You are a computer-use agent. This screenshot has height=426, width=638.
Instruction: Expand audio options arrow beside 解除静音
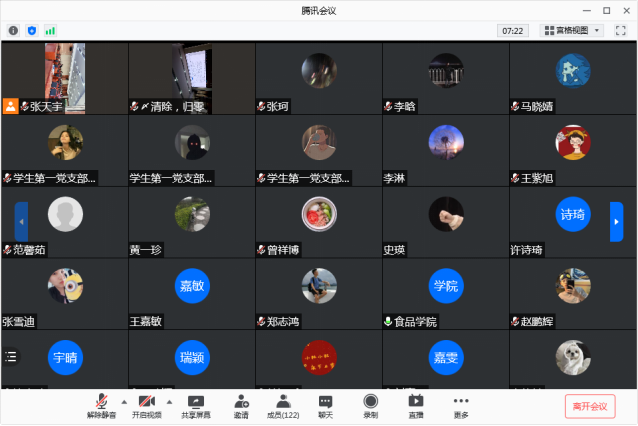coord(124,401)
